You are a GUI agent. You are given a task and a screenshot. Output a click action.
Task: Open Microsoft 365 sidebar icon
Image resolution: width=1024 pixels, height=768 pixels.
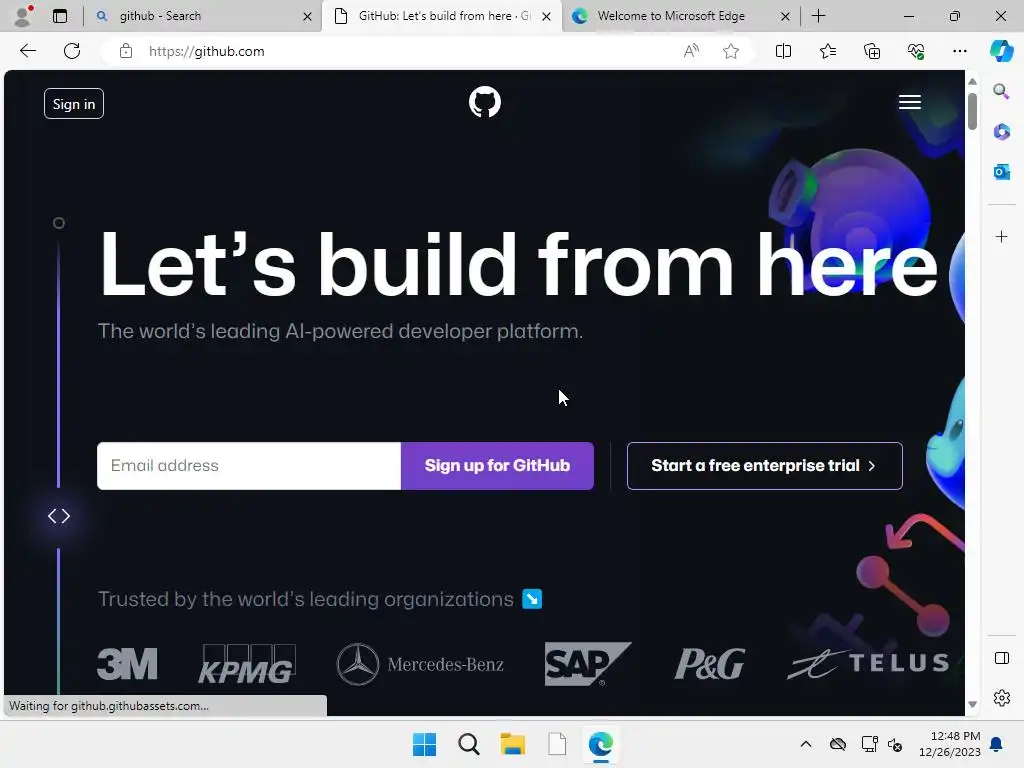1001,132
